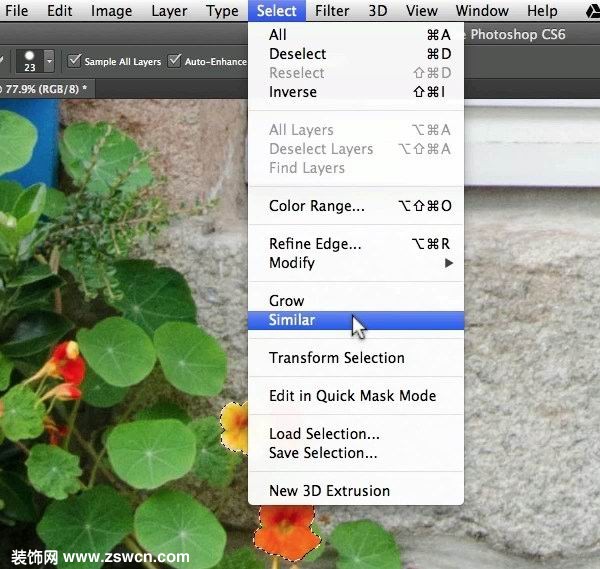Choose Transform Selection
The width and height of the screenshot is (600, 569).
pyautogui.click(x=356, y=358)
